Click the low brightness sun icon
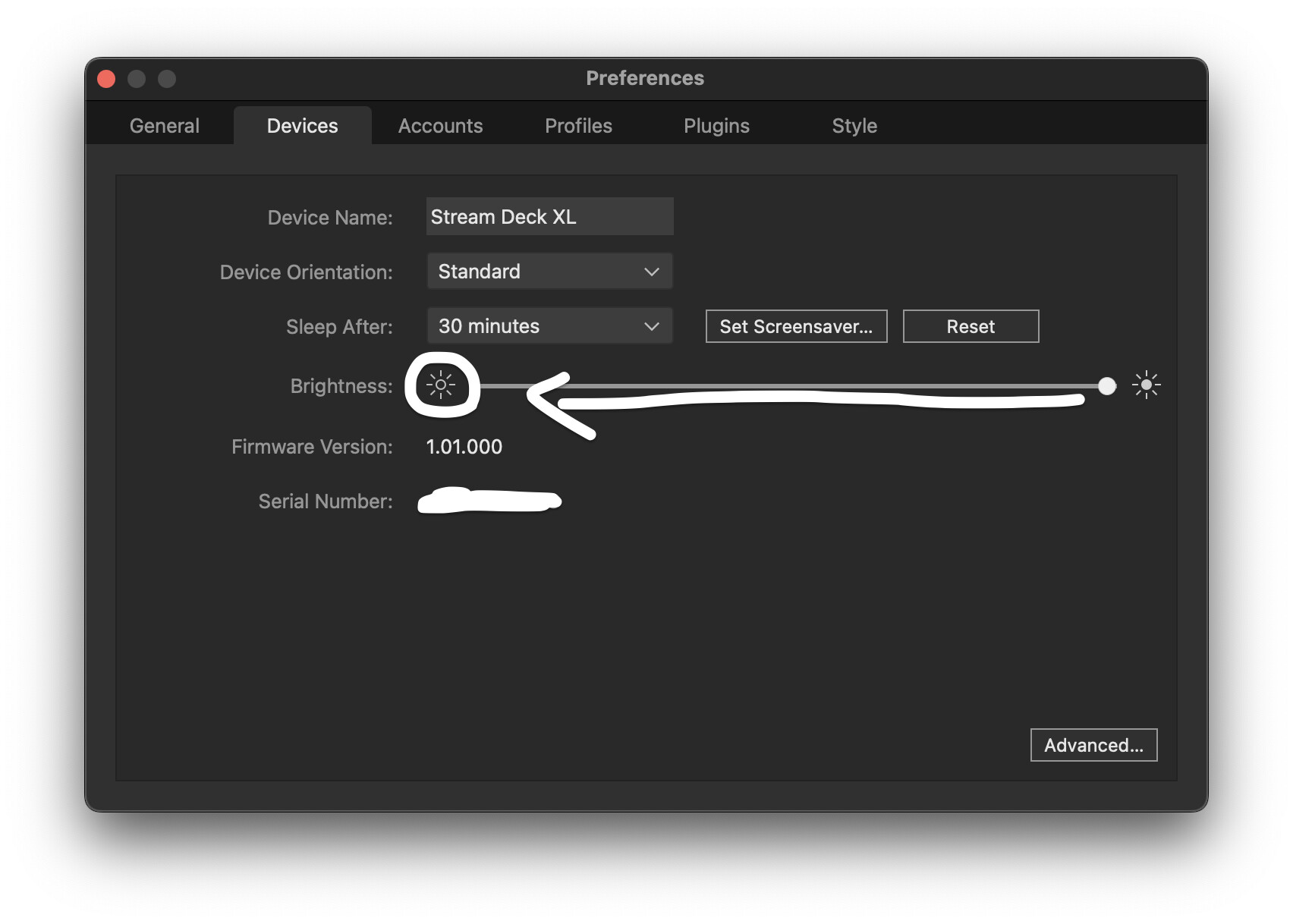 (440, 385)
